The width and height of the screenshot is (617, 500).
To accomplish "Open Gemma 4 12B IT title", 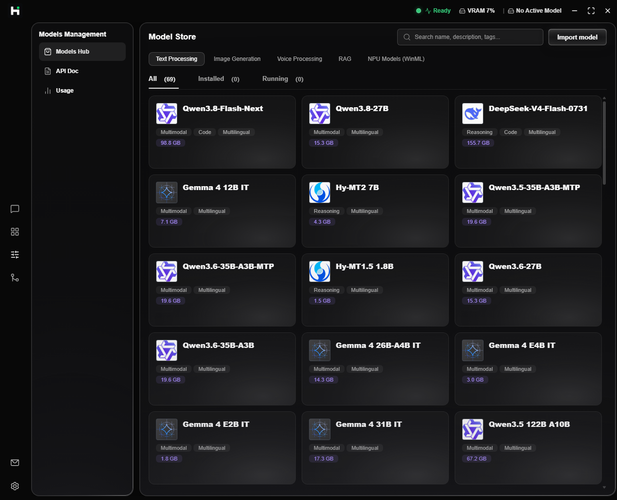I will [x=216, y=188].
